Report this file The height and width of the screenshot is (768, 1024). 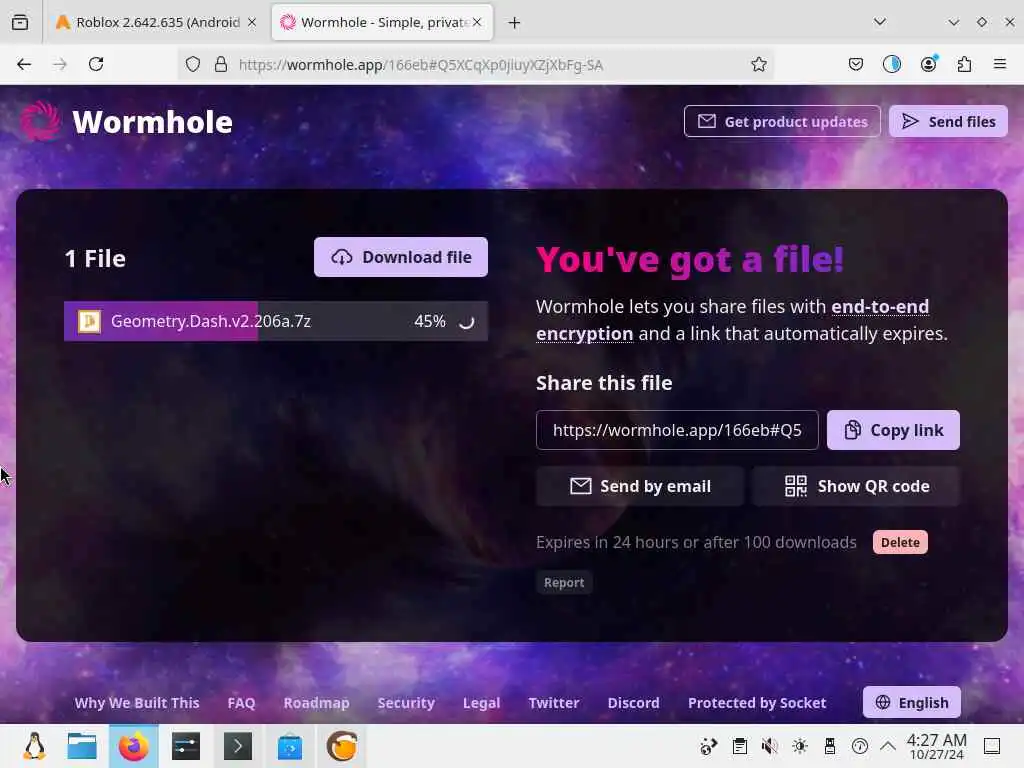click(564, 583)
